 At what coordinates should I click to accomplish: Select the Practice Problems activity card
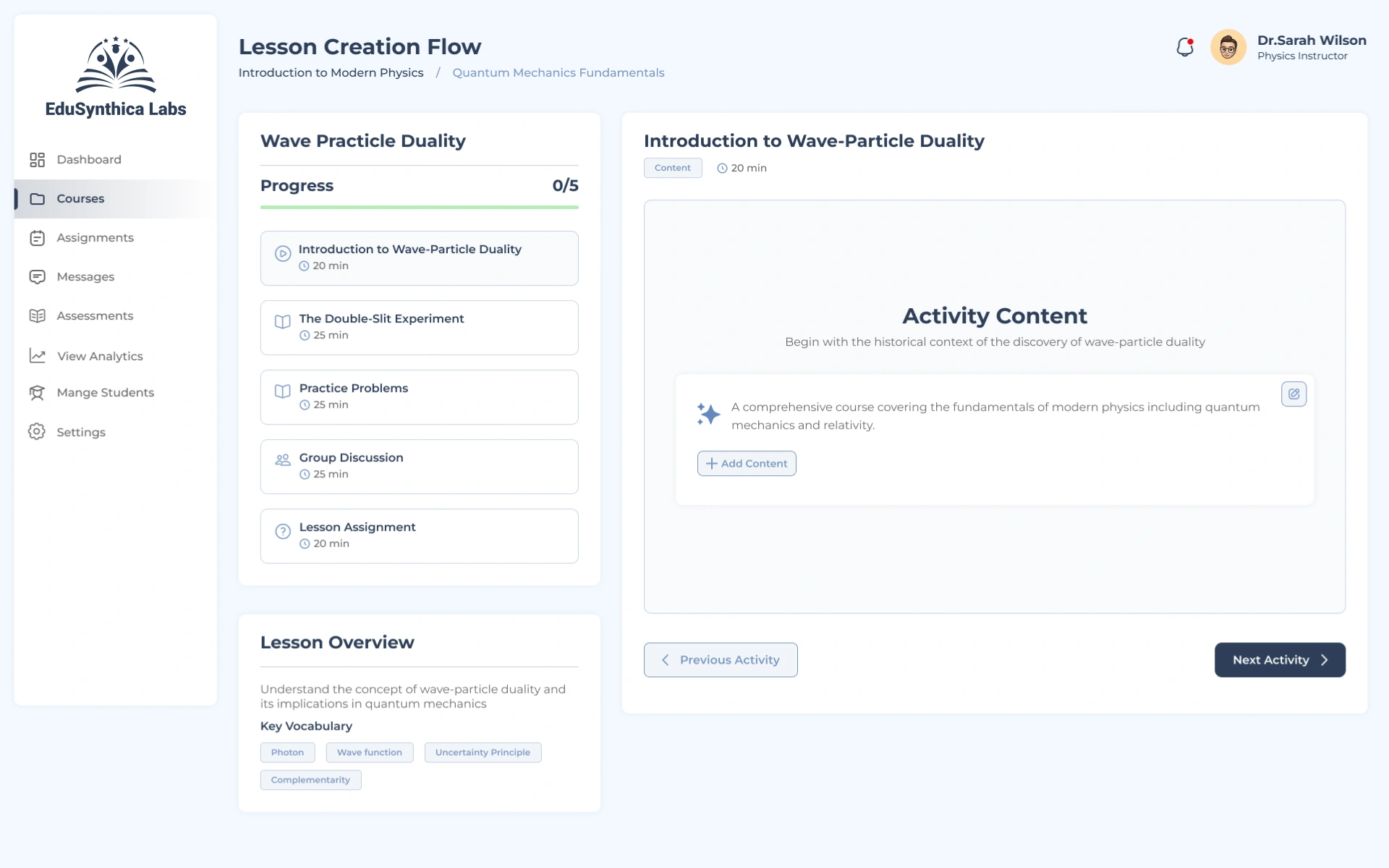[419, 397]
